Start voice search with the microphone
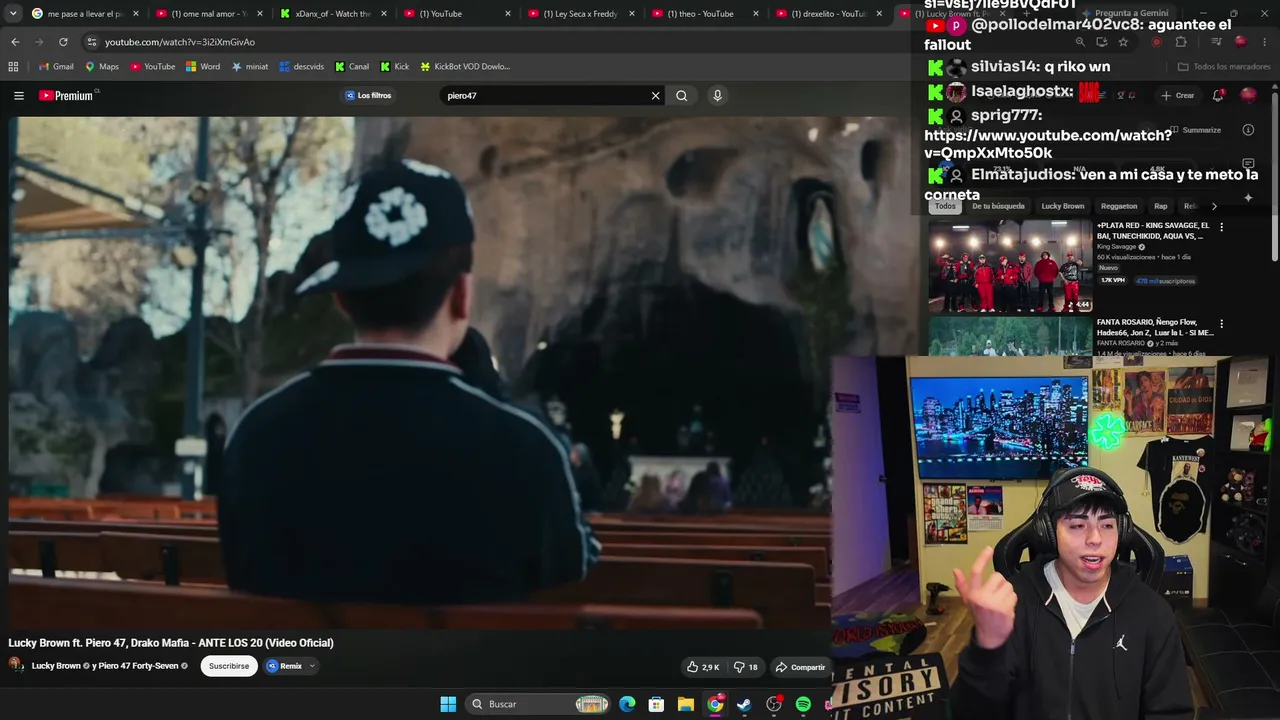The height and width of the screenshot is (720, 1280). [717, 96]
